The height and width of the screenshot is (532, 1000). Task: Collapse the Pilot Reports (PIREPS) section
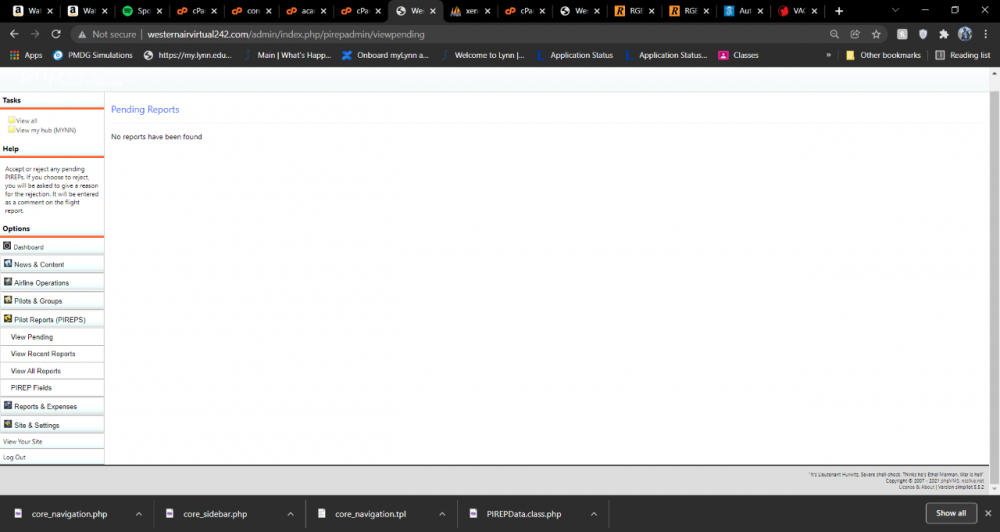click(50, 319)
